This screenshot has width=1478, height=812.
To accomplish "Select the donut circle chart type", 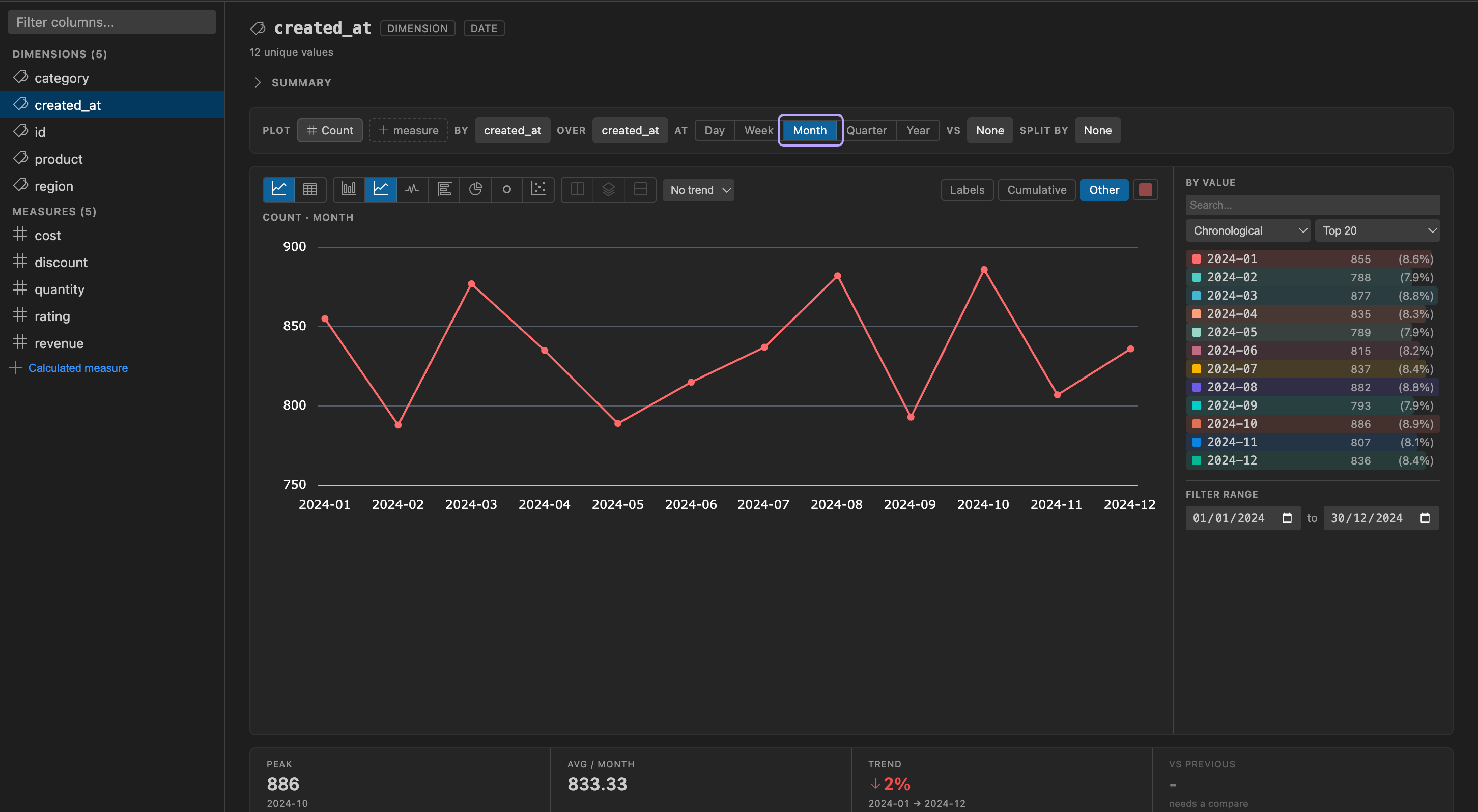I will pos(506,190).
